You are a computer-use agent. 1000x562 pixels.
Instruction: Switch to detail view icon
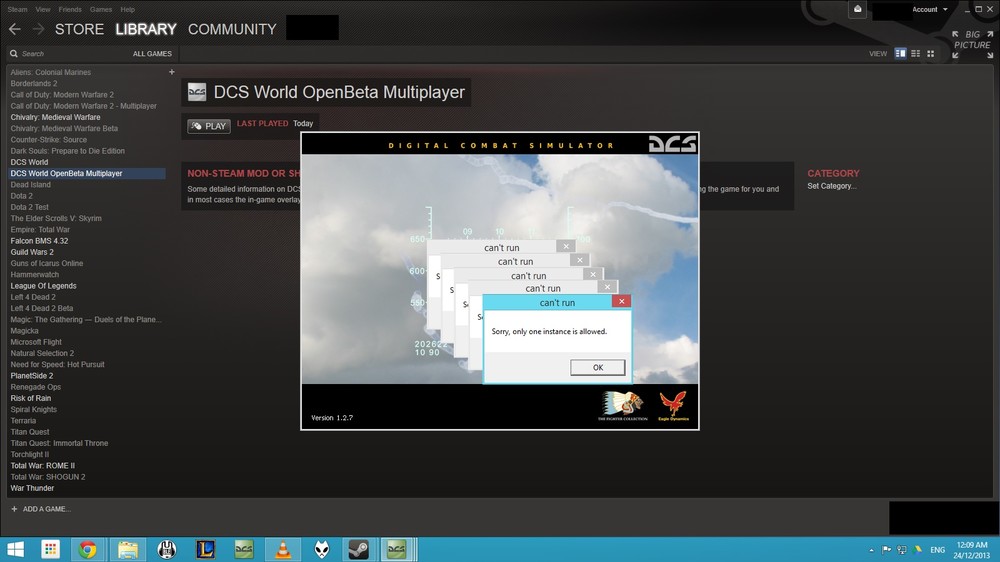[901, 54]
